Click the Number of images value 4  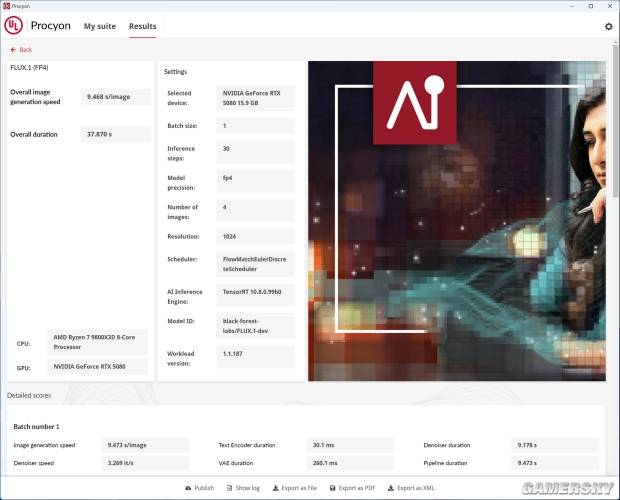255,210
